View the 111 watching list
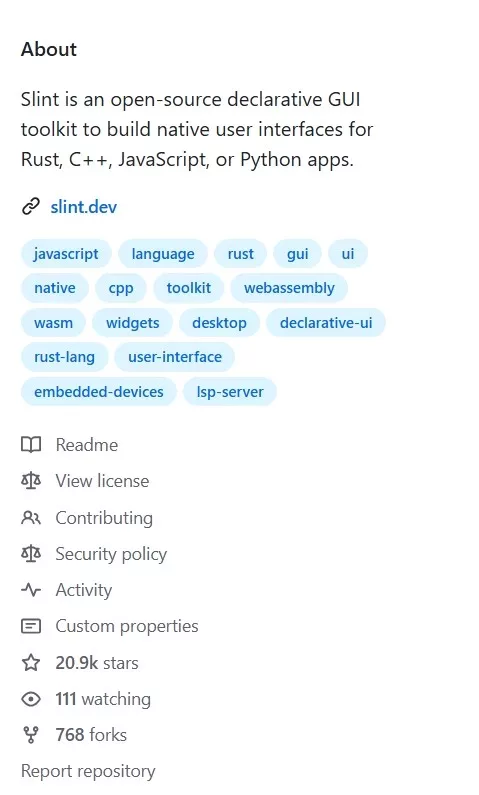Image resolution: width=479 pixels, height=795 pixels. [x=103, y=699]
